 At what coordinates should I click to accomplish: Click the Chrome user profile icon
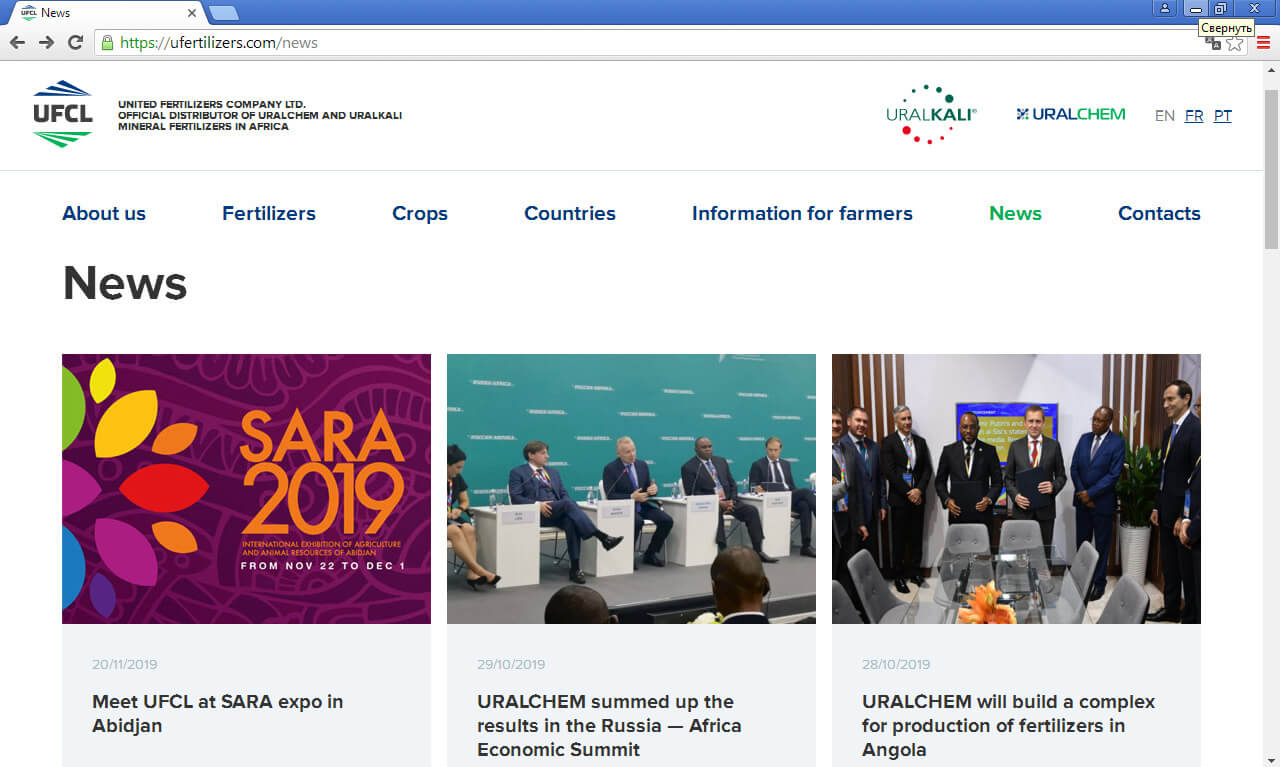tap(1164, 9)
